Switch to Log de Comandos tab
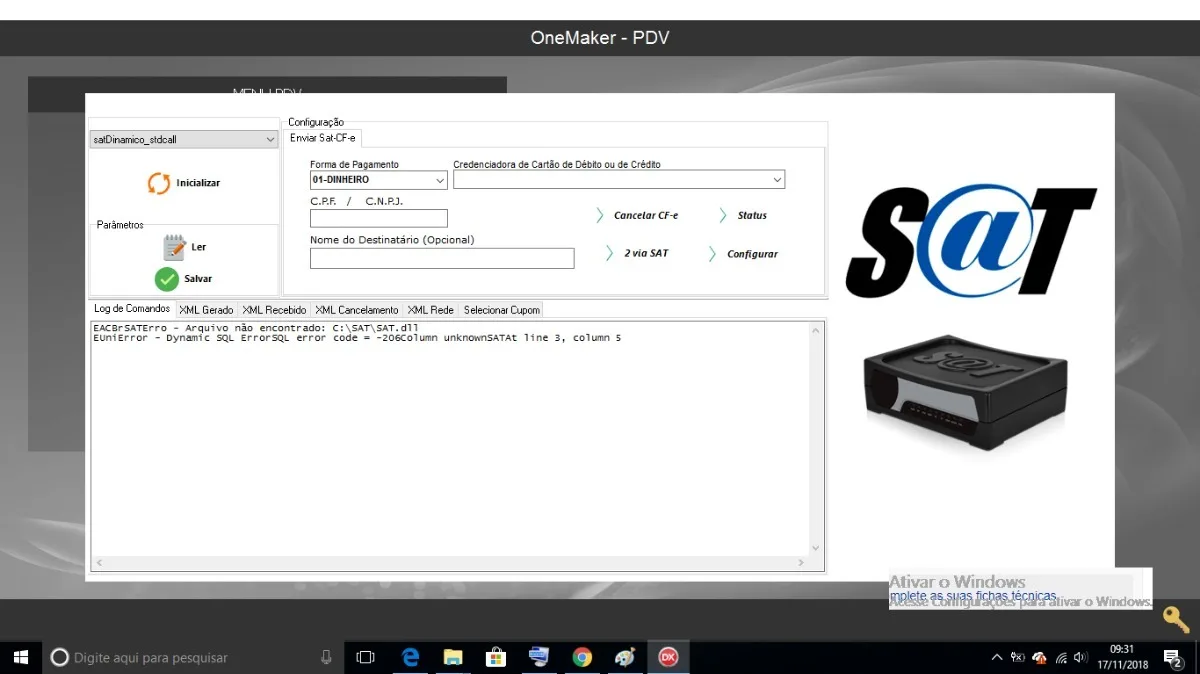This screenshot has height=674, width=1200. (x=132, y=309)
